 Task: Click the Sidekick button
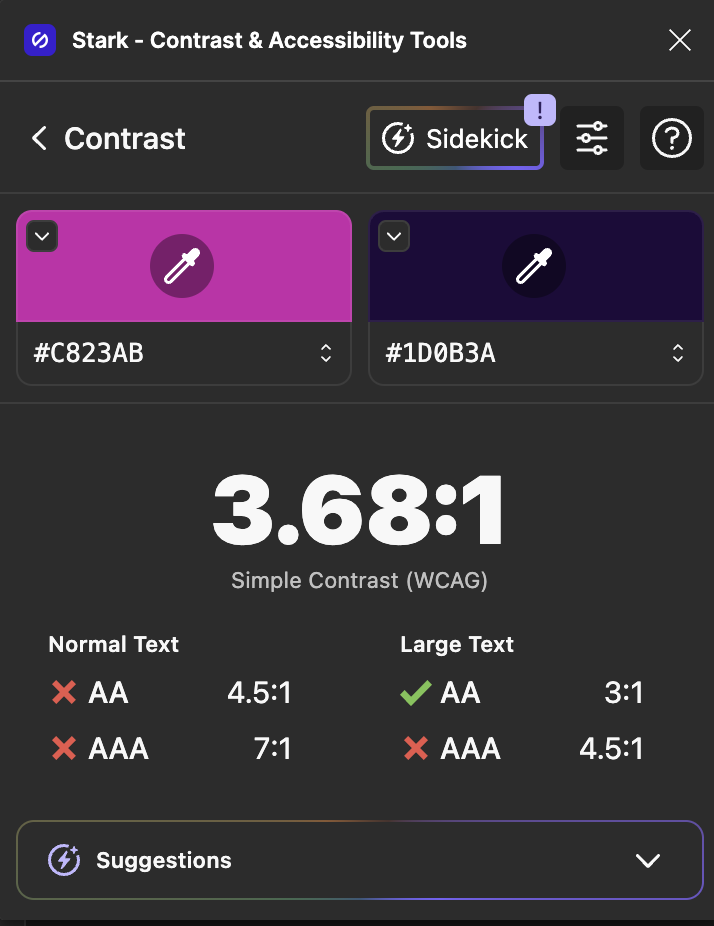click(455, 138)
